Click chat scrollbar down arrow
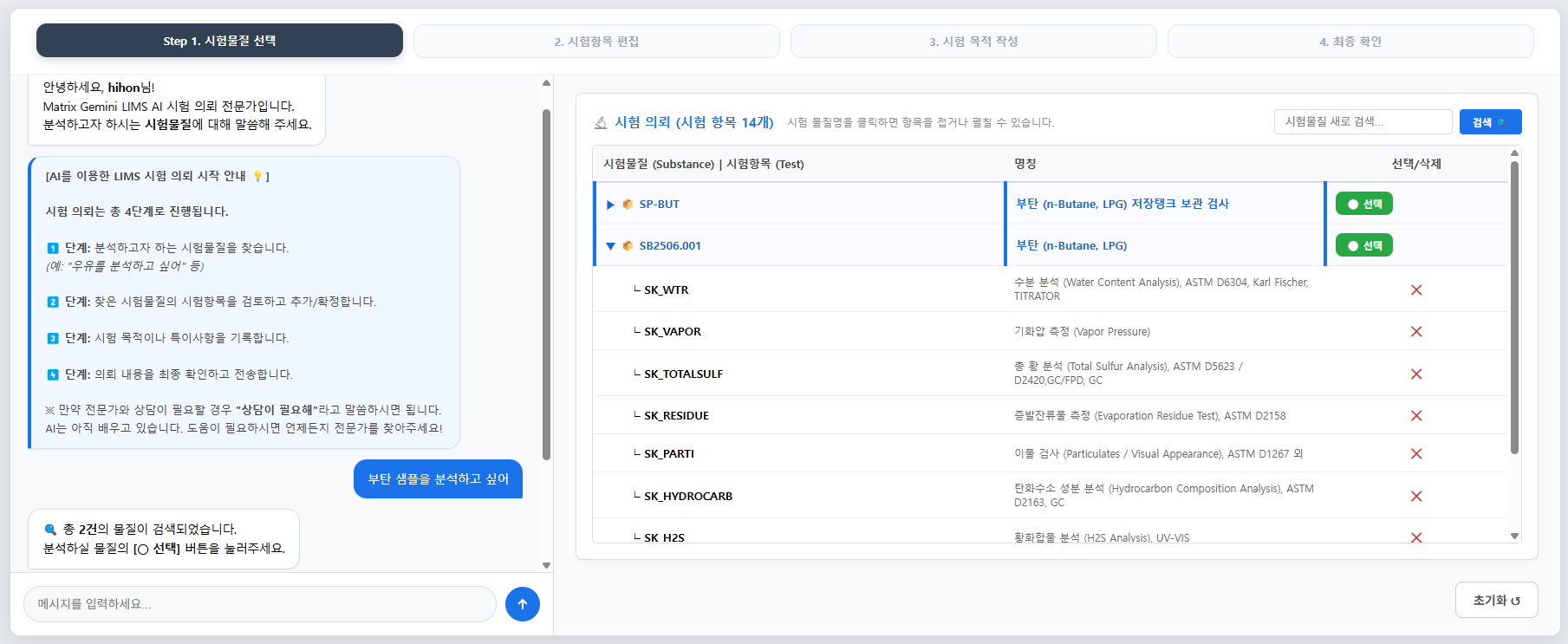Screen dimensions: 1568x644 546,565
